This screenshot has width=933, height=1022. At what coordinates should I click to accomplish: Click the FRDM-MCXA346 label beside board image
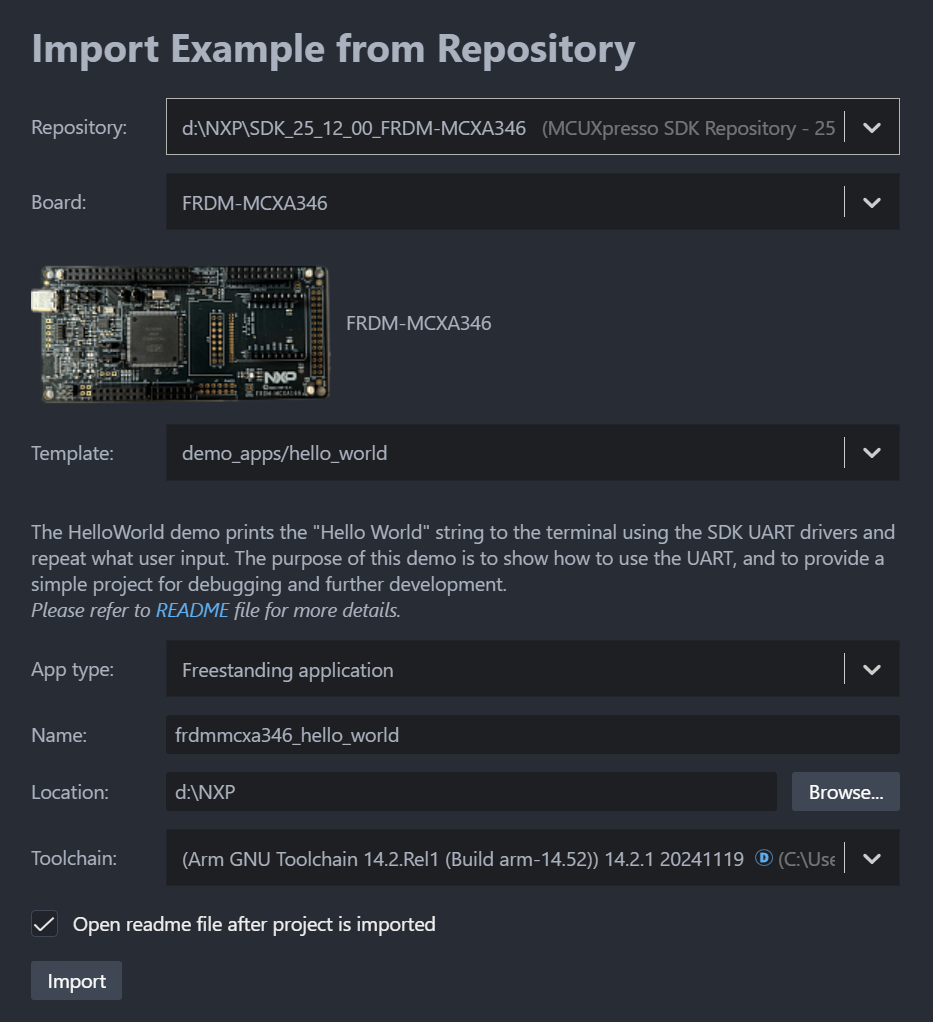[x=419, y=323]
